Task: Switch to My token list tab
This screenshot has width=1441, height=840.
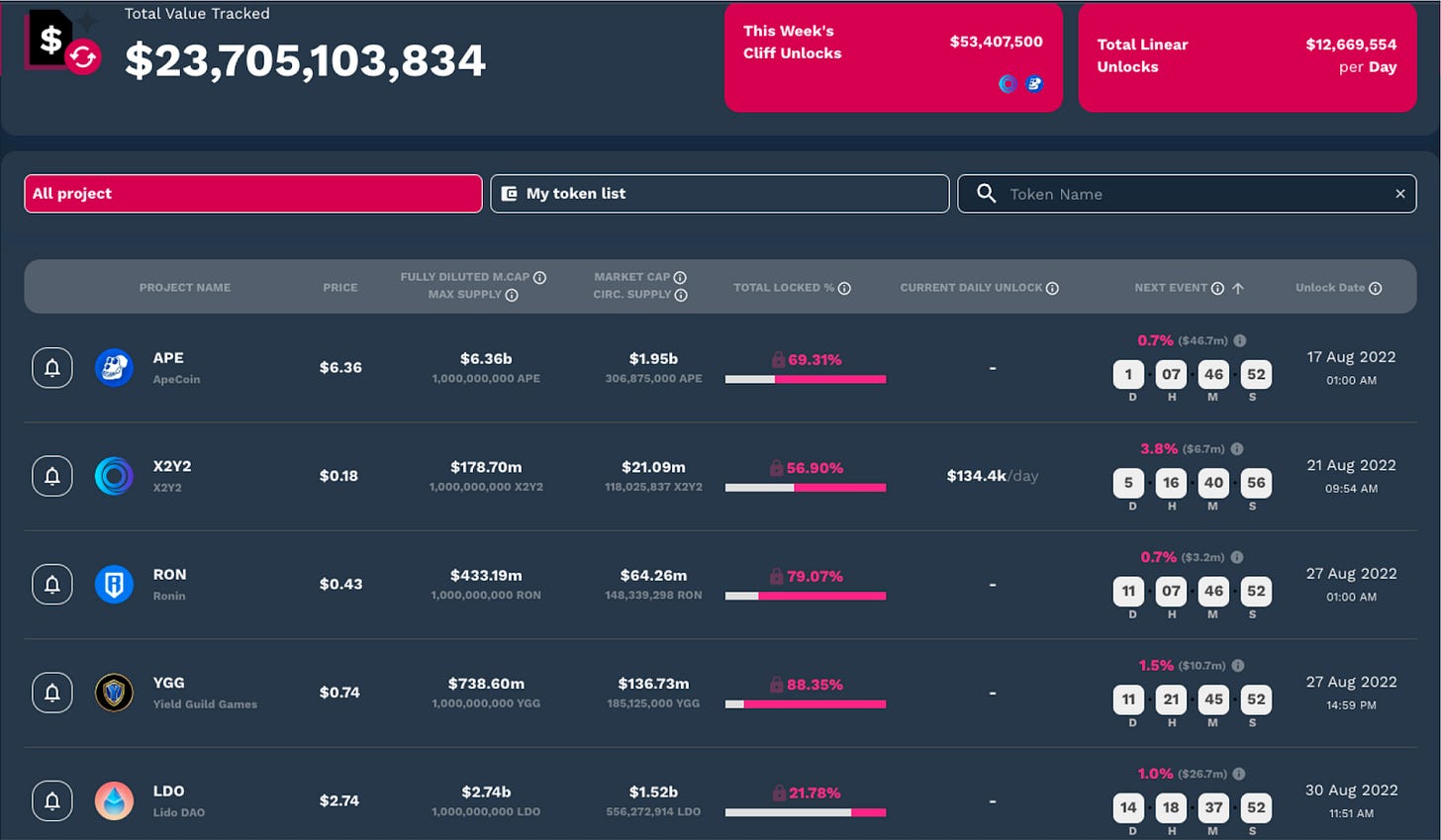Action: pos(720,194)
